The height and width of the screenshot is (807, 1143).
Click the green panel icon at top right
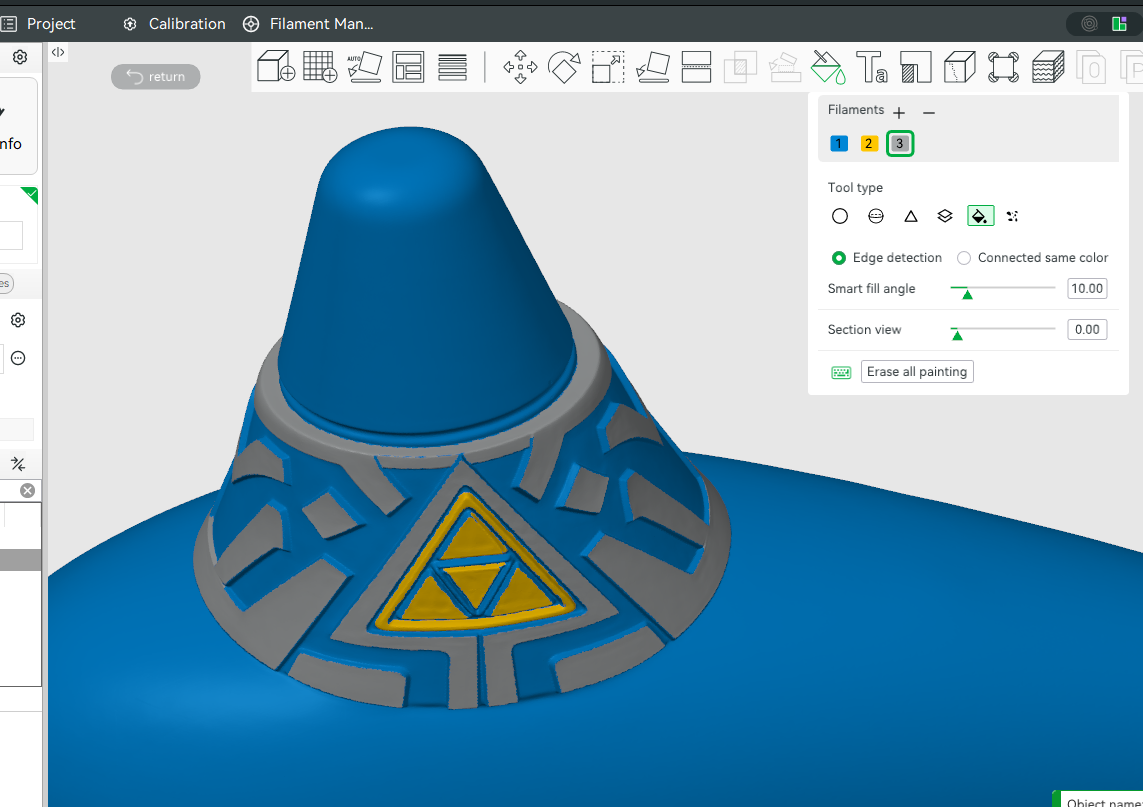click(x=1120, y=24)
